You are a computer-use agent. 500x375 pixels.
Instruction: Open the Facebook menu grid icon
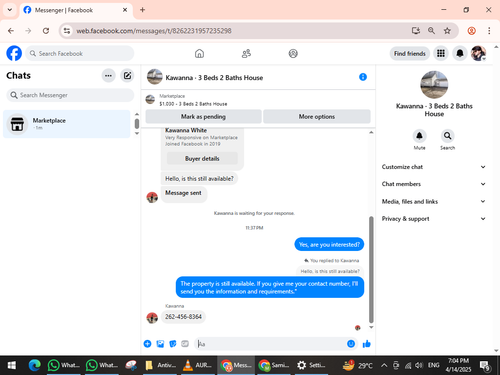pyautogui.click(x=441, y=53)
